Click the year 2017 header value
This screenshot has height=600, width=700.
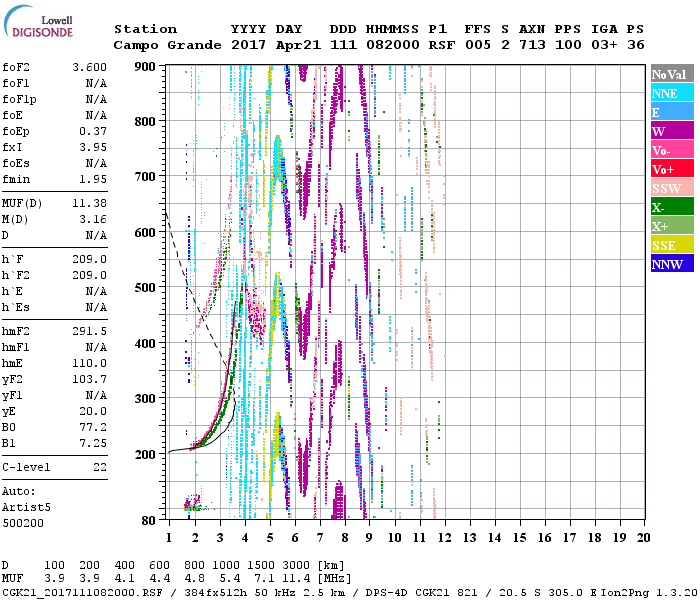(248, 45)
